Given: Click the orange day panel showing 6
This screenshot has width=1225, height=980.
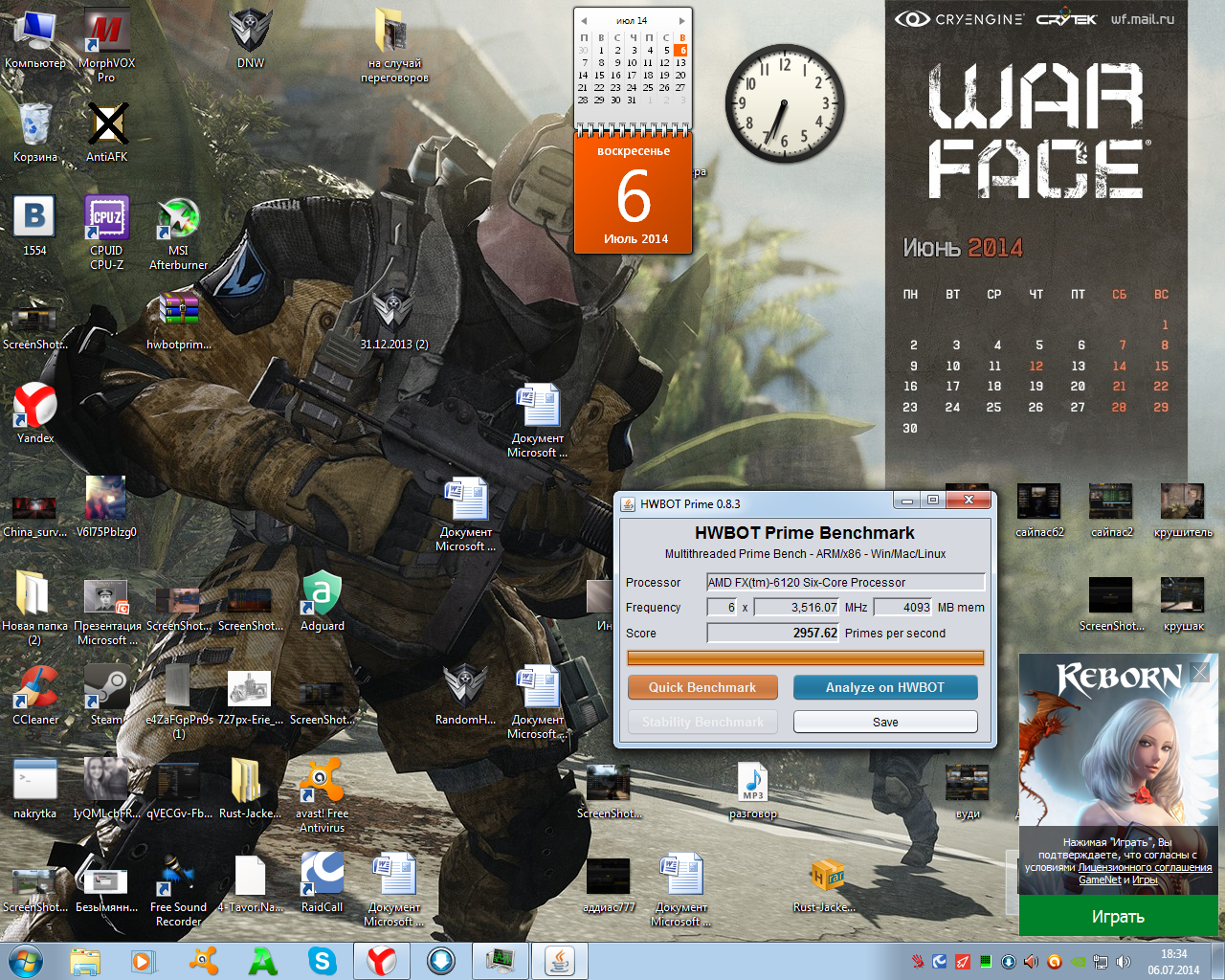Looking at the screenshot, I should pyautogui.click(x=633, y=193).
